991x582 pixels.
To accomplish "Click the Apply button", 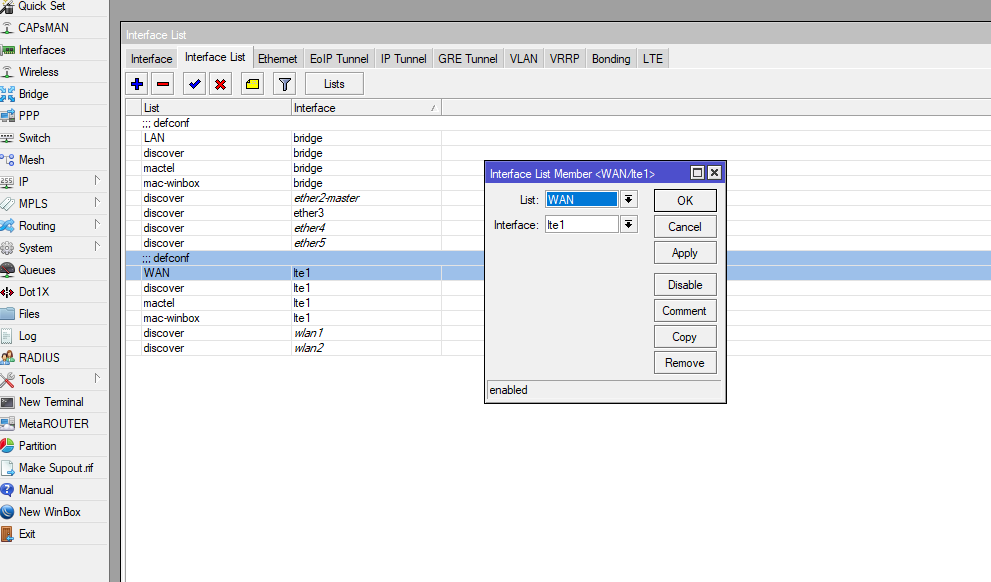I will click(x=685, y=253).
